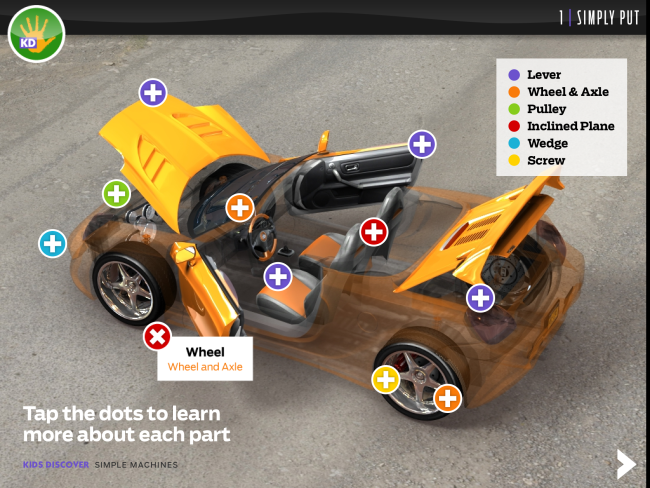The height and width of the screenshot is (488, 650).
Task: Click the blue Wedge legend dot
Action: [x=514, y=143]
